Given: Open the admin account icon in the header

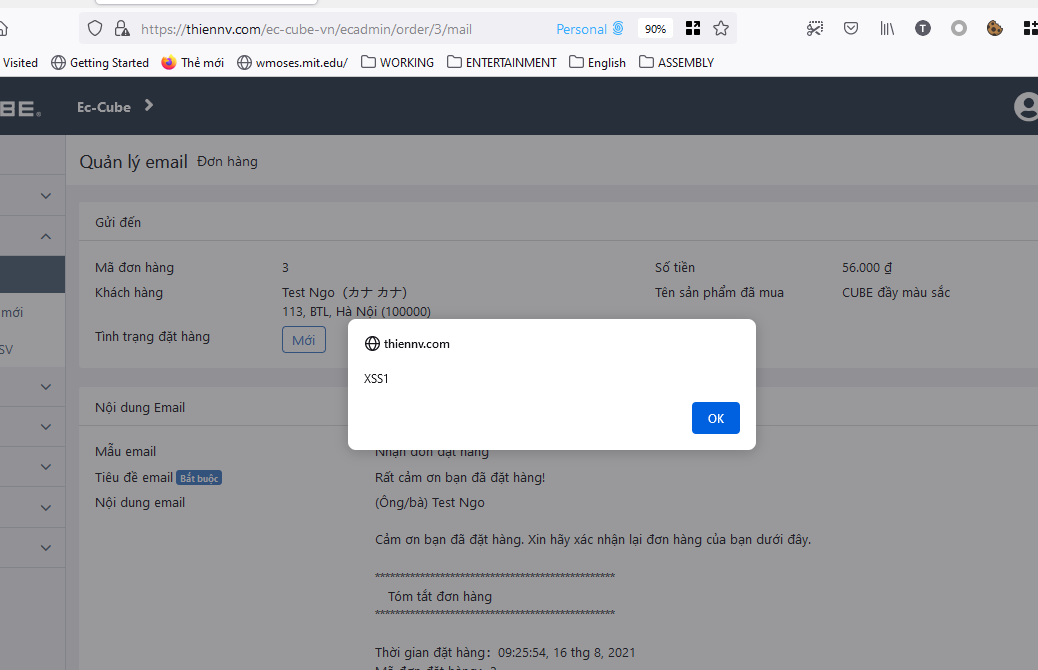Looking at the screenshot, I should [x=1025, y=106].
